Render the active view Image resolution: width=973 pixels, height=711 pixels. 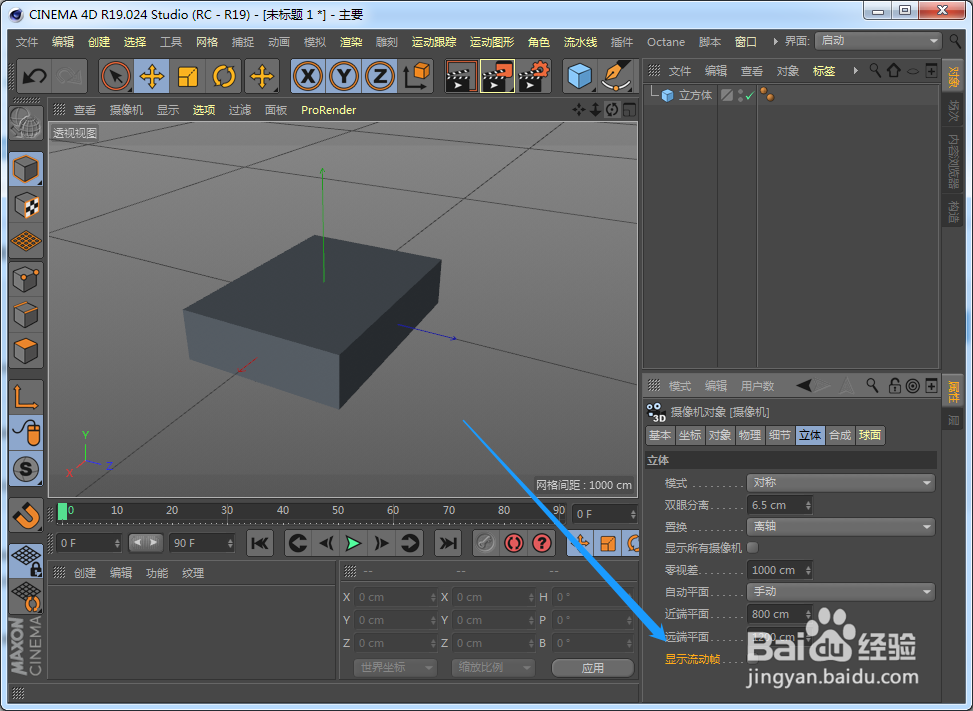click(461, 77)
